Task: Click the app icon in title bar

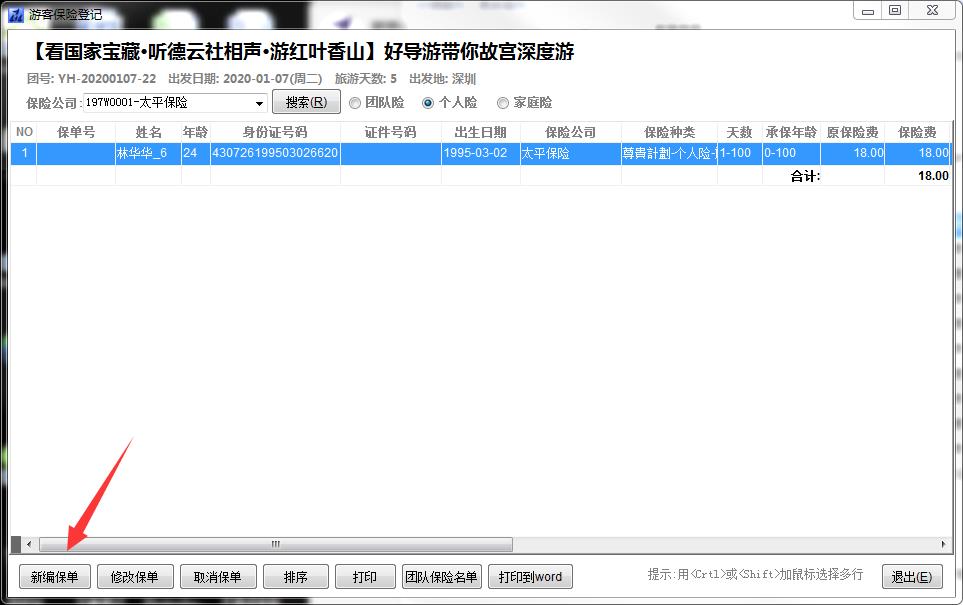Action: [16, 14]
